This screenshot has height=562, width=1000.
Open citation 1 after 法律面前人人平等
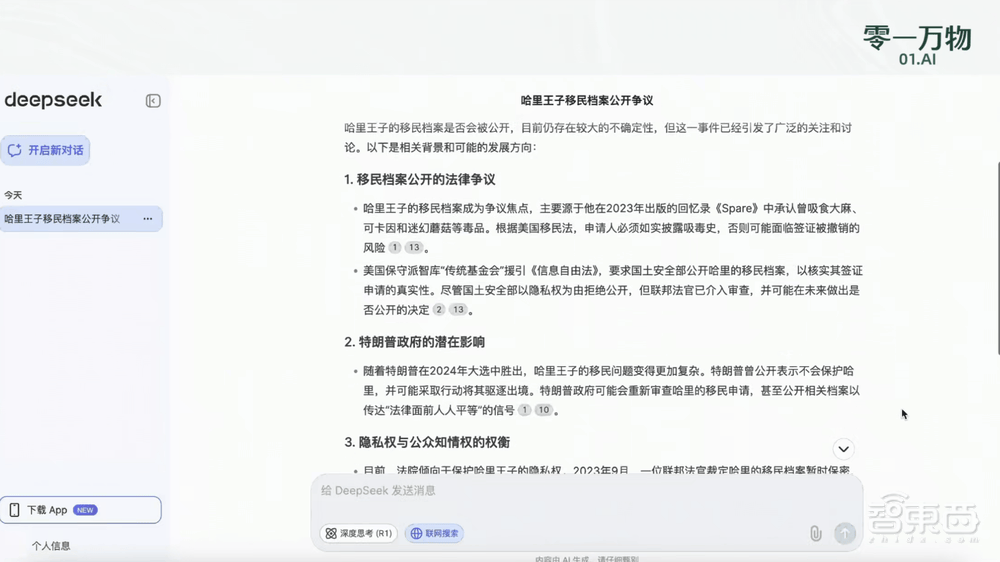pos(524,410)
